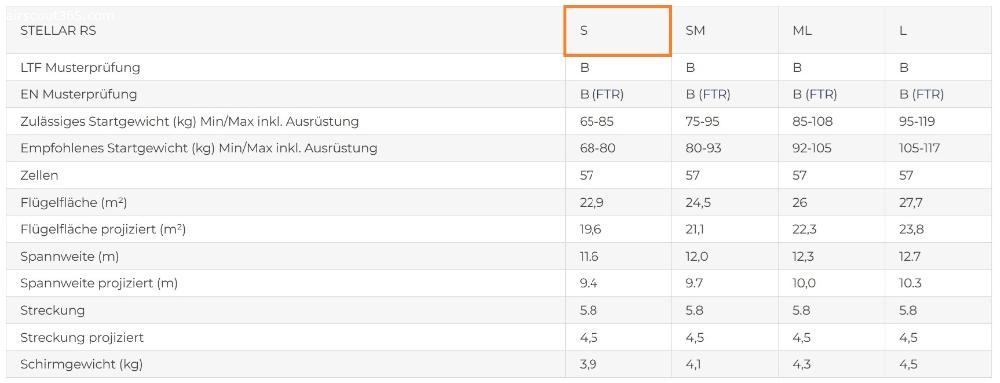Click the Empfohlenes Startgewicht row label

point(198,148)
